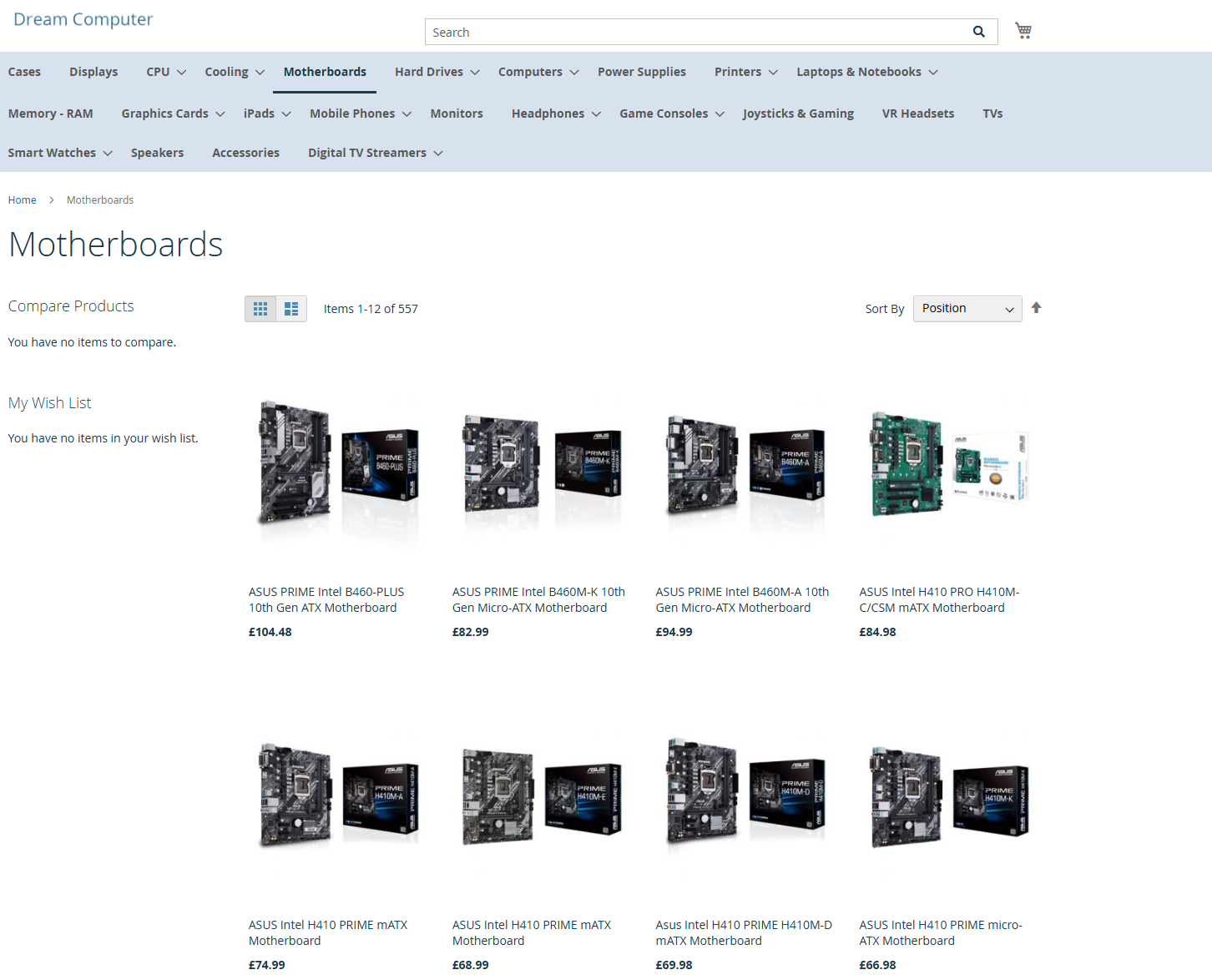Expand the Game Consoles menu chevron

[720, 114]
